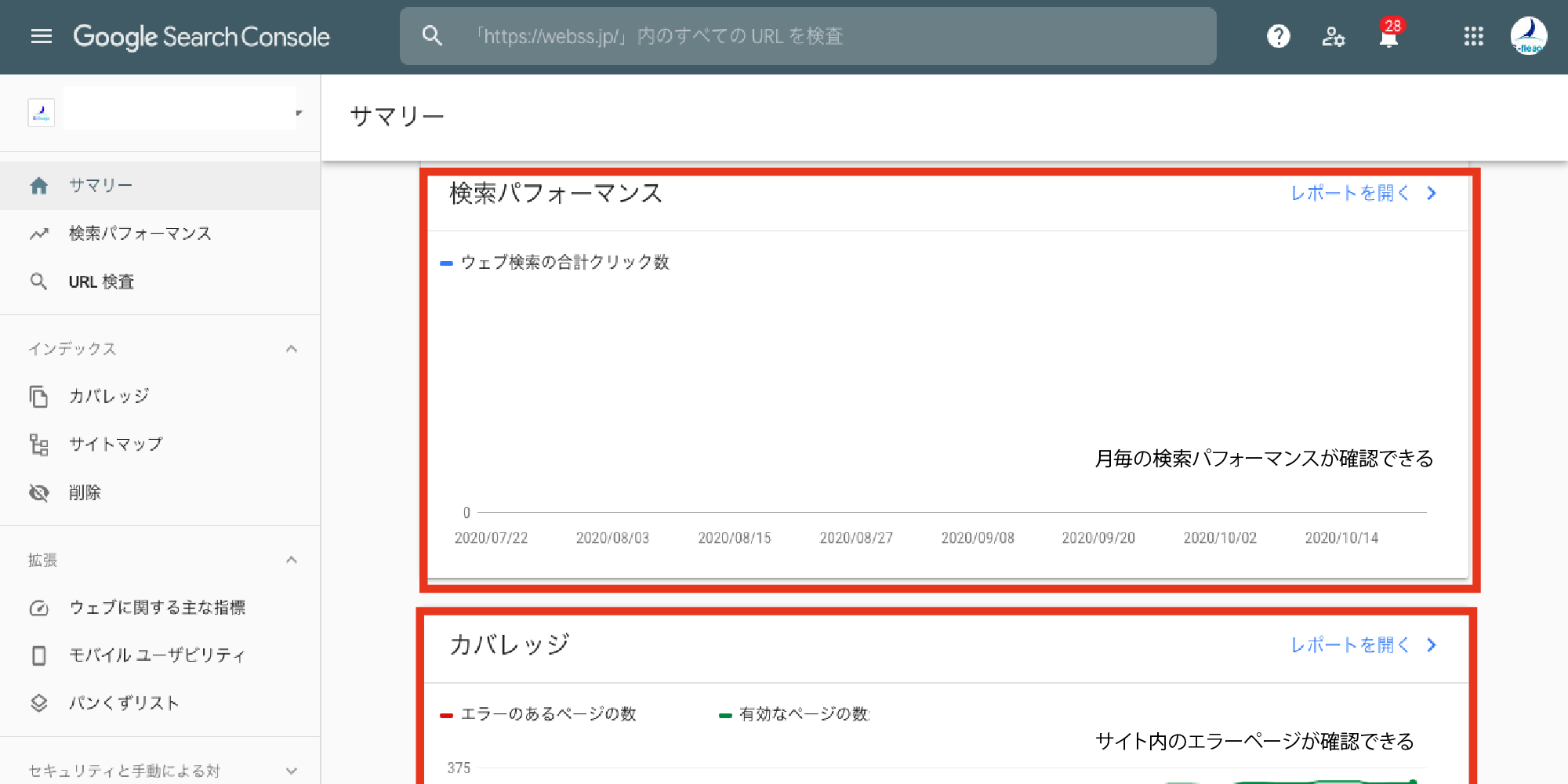This screenshot has width=1568, height=784.
Task: Click the trend line icon for 検索パフォーマンス
Action: pyautogui.click(x=39, y=234)
